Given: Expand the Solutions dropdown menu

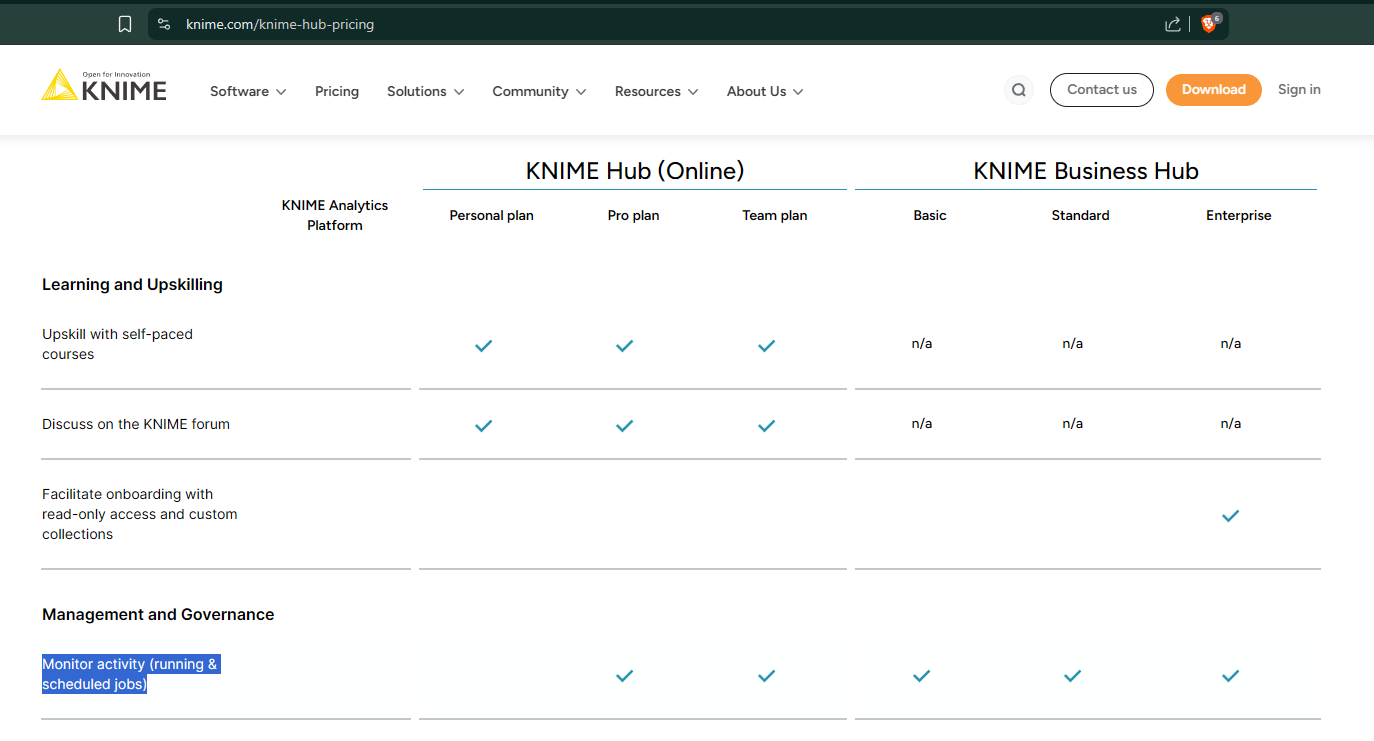Looking at the screenshot, I should 425,91.
